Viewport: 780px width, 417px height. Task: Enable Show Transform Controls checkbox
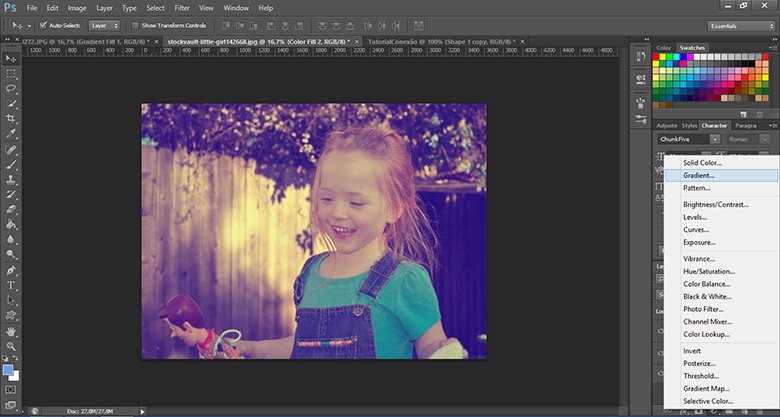point(136,24)
